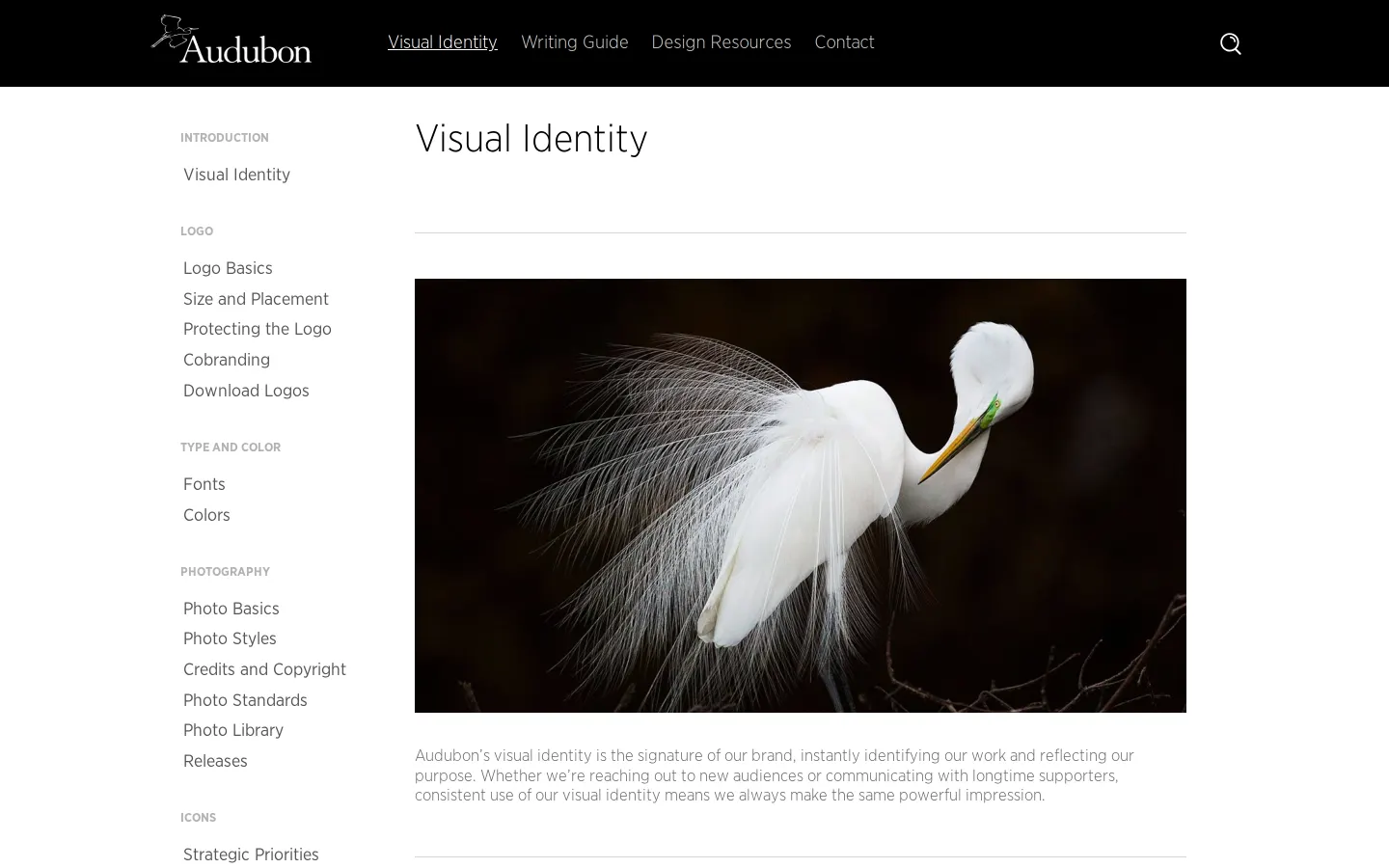Go to the Contact page
This screenshot has width=1389, height=868.
coord(844,42)
